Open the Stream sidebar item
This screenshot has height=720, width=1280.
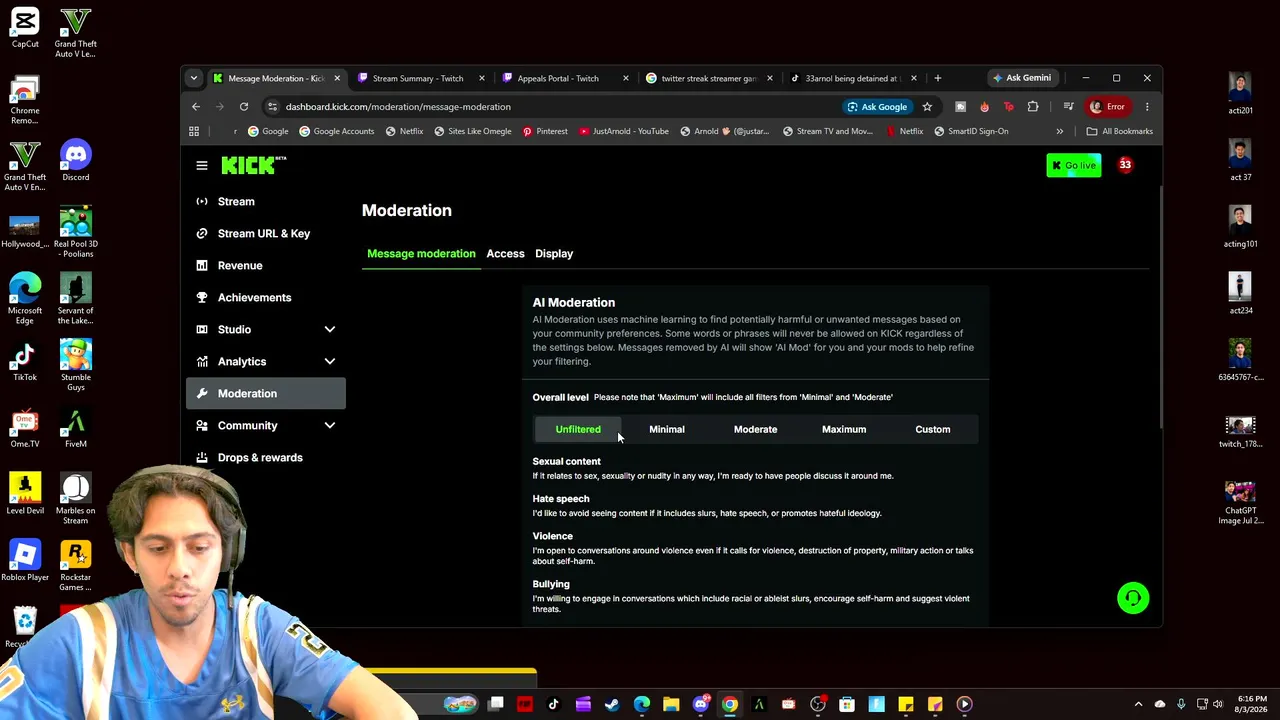point(266,201)
